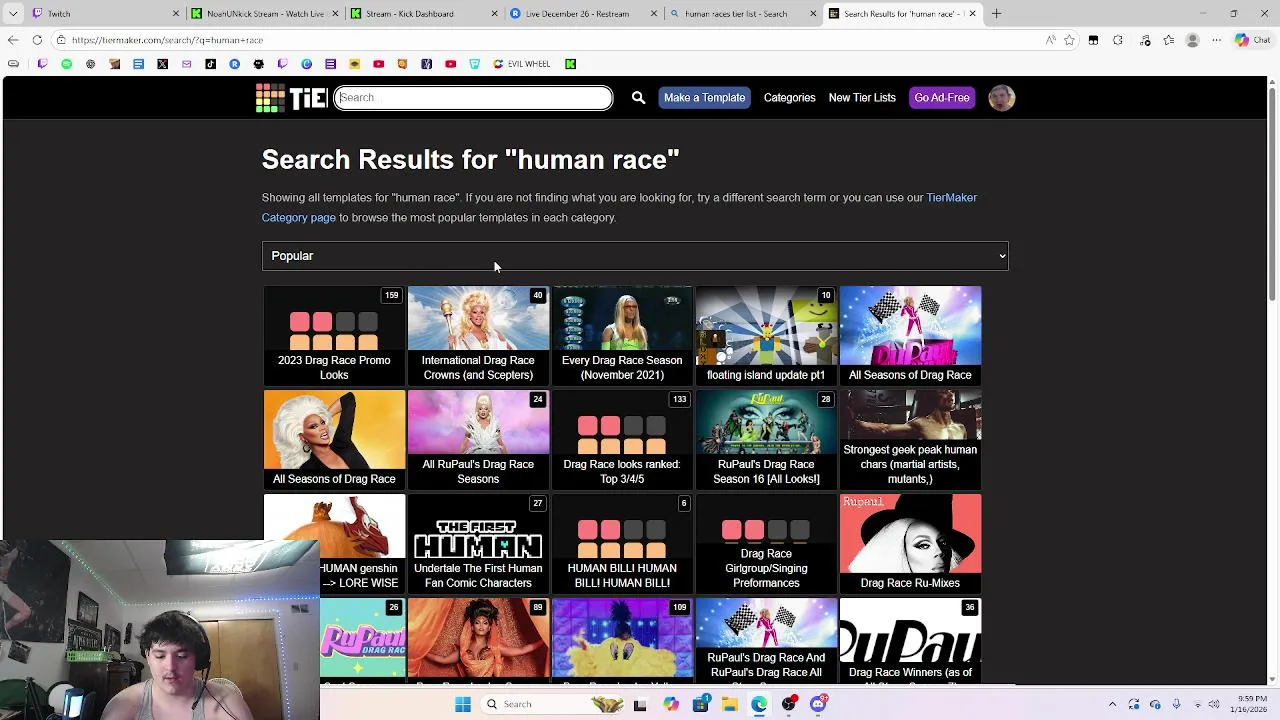Open the tab search dropdown arrow

pyautogui.click(x=13, y=14)
